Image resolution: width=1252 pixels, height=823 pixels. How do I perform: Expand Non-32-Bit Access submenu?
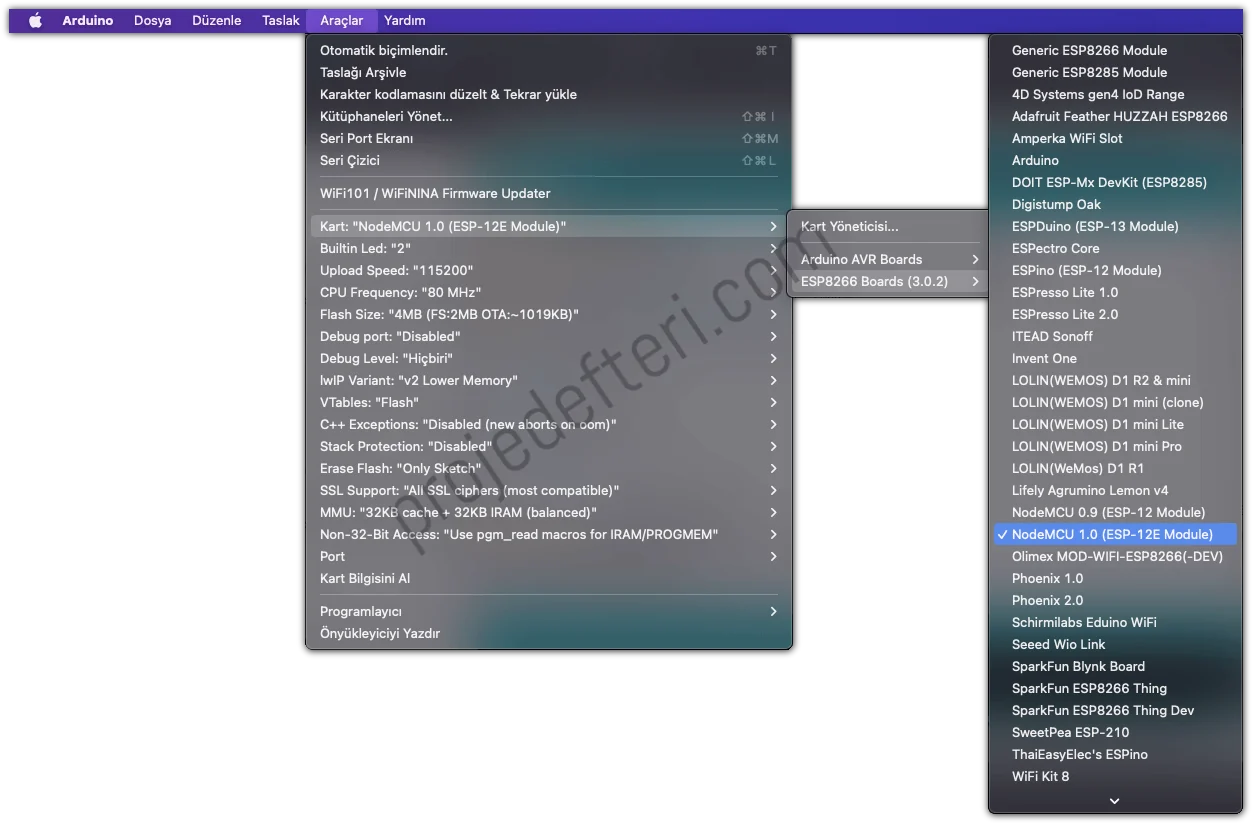(x=548, y=534)
